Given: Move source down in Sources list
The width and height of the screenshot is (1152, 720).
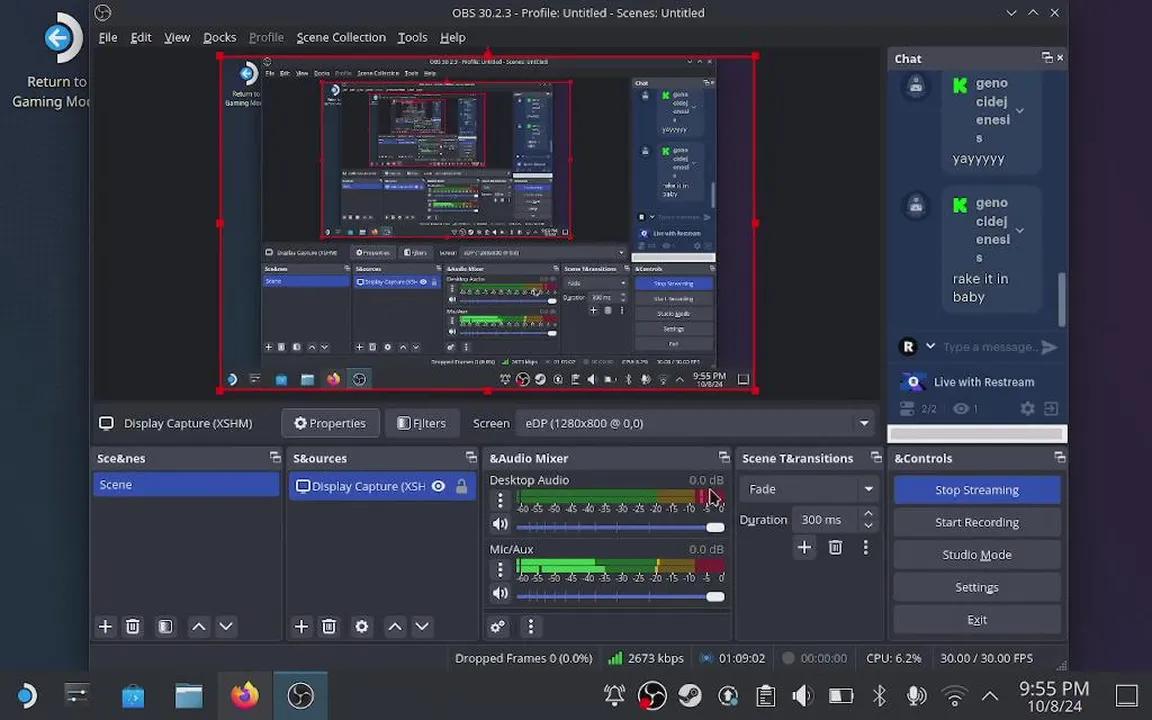Looking at the screenshot, I should point(422,626).
